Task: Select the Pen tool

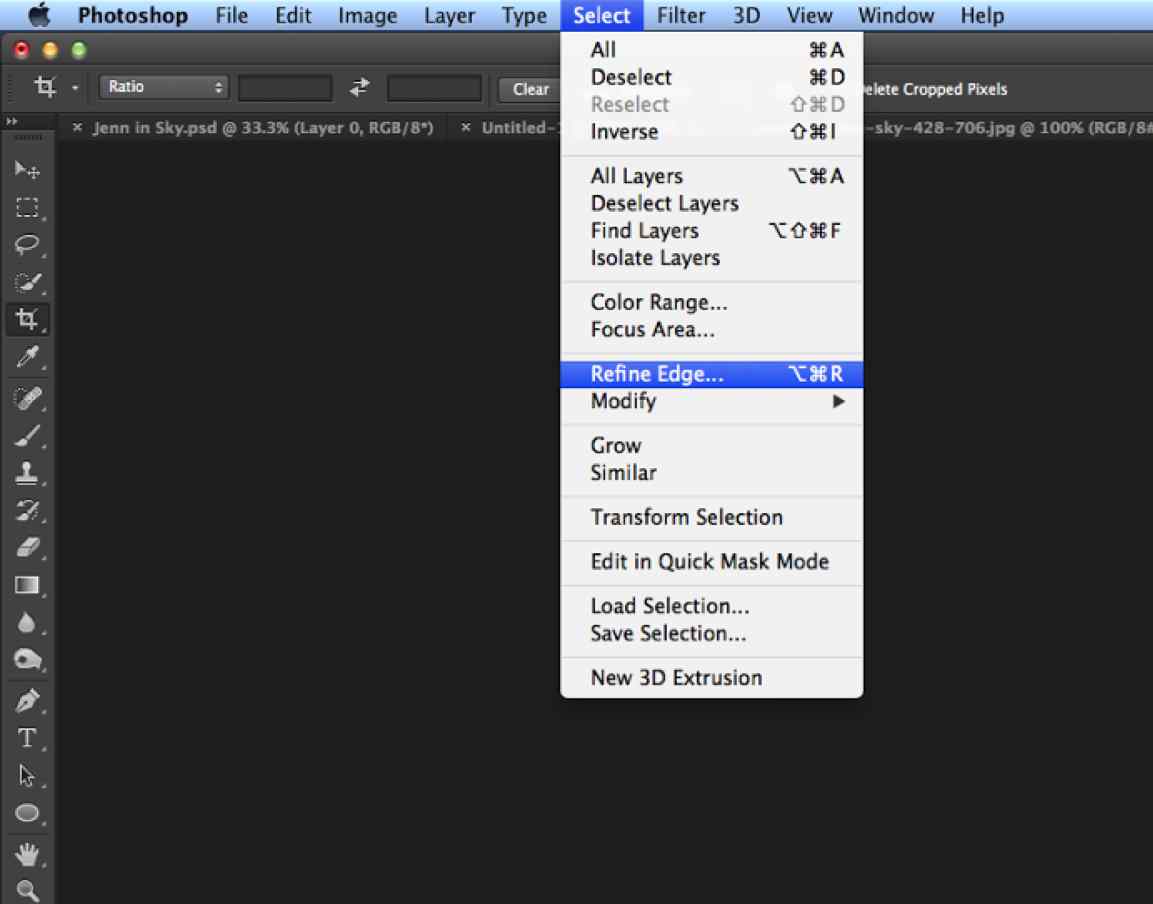Action: click(x=27, y=700)
